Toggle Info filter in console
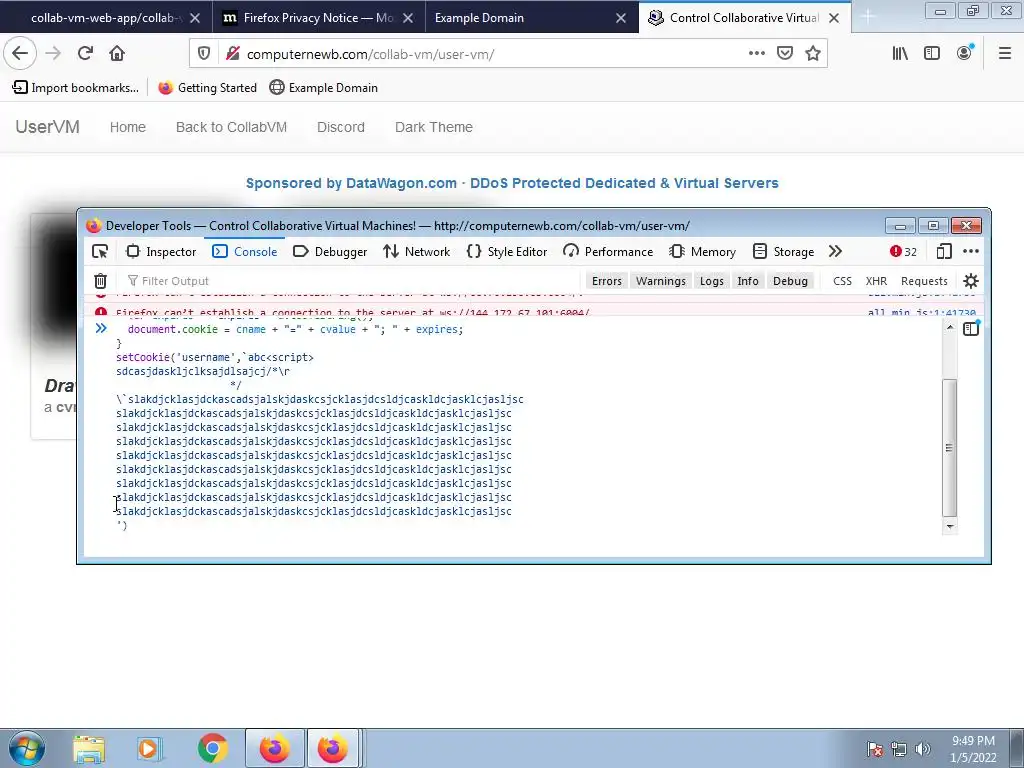The image size is (1024, 768). 748,281
